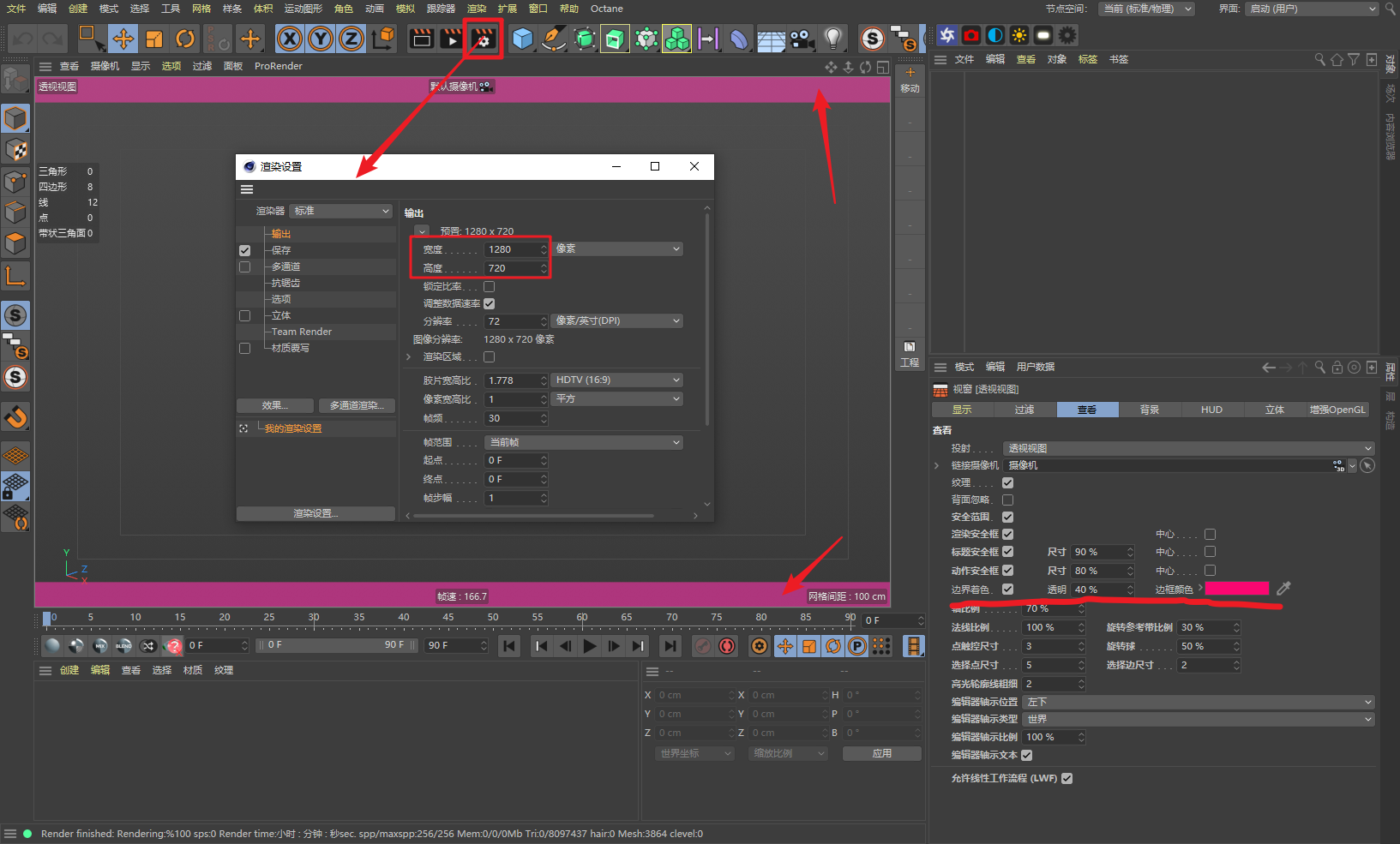Enable Snap icon in left sidebar

coord(15,416)
